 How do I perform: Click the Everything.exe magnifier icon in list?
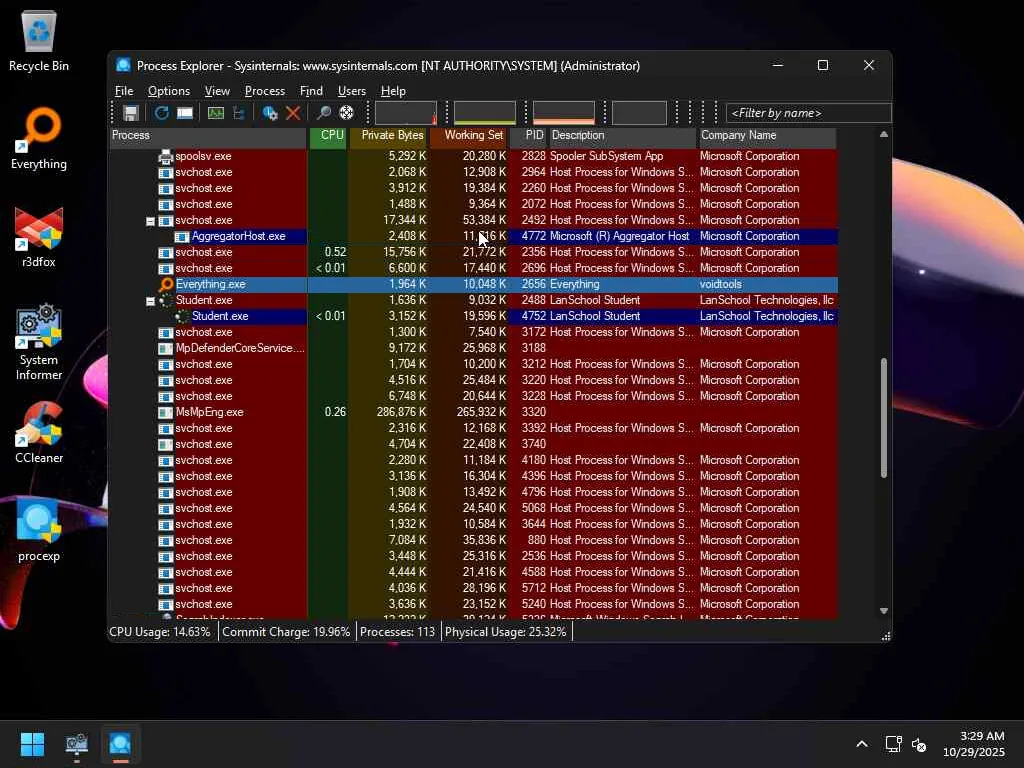coord(166,284)
